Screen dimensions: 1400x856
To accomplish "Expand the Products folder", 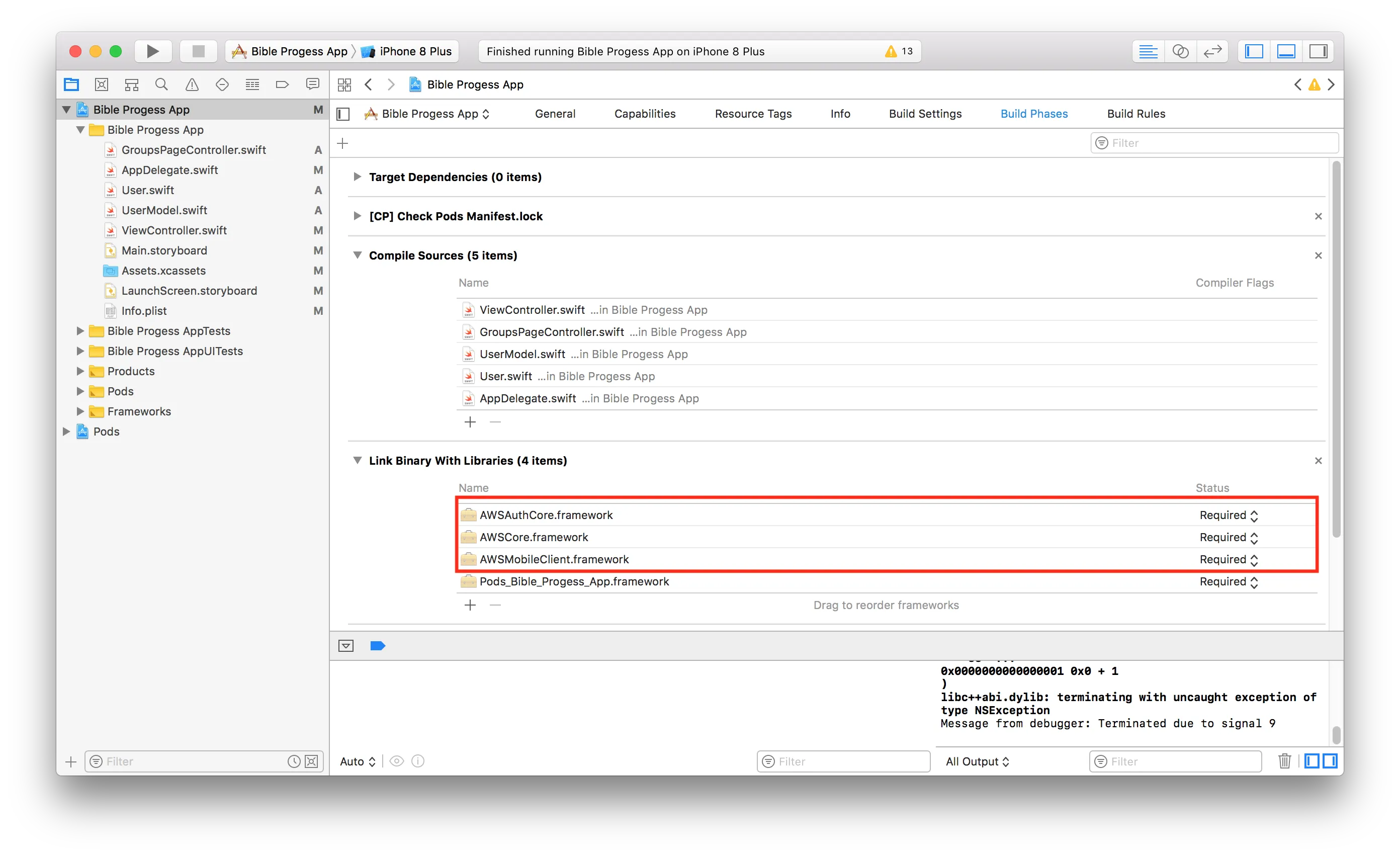I will [x=80, y=371].
